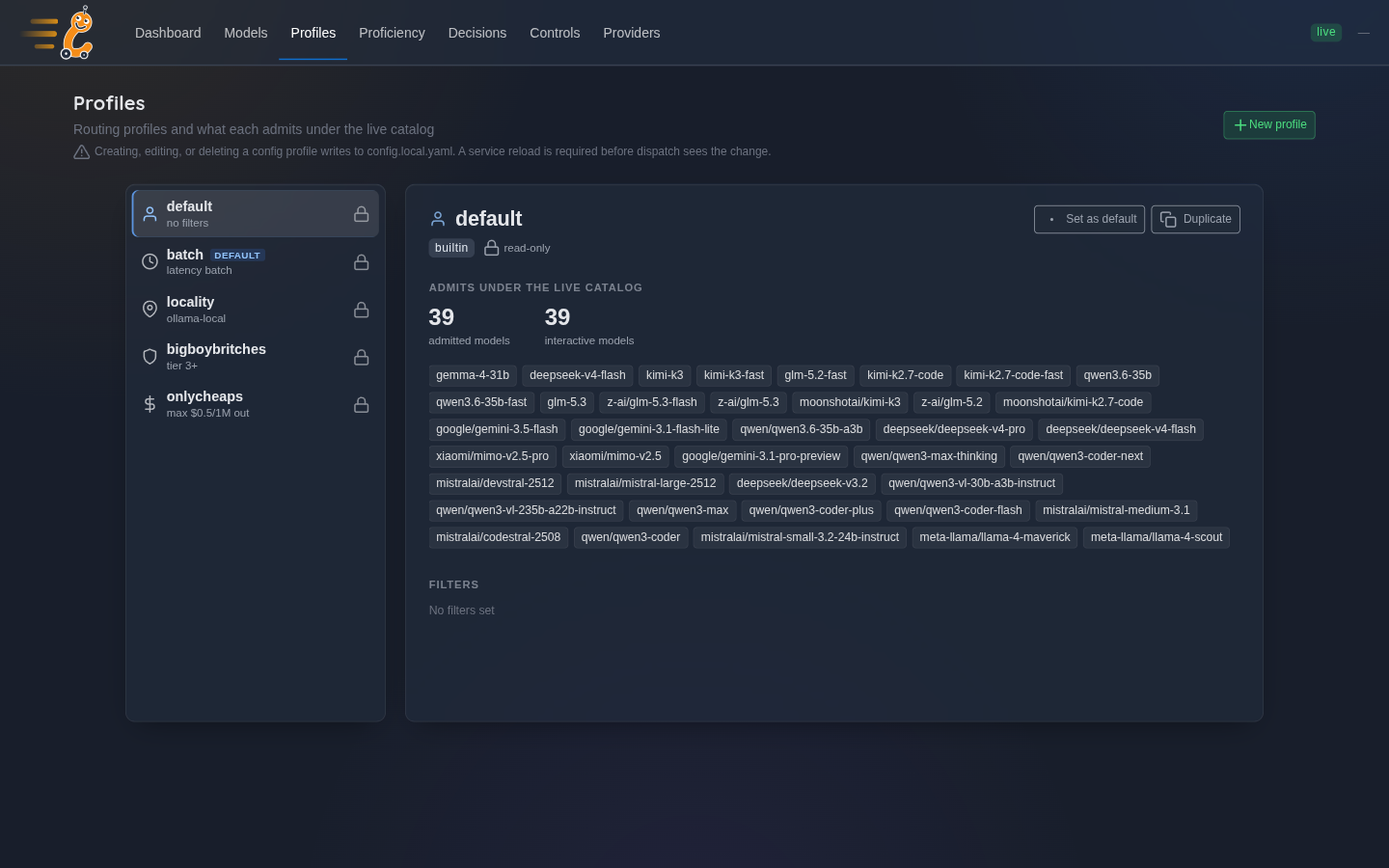The height and width of the screenshot is (868, 1389).
Task: Select the onlycheaps profile name
Action: pyautogui.click(x=204, y=396)
